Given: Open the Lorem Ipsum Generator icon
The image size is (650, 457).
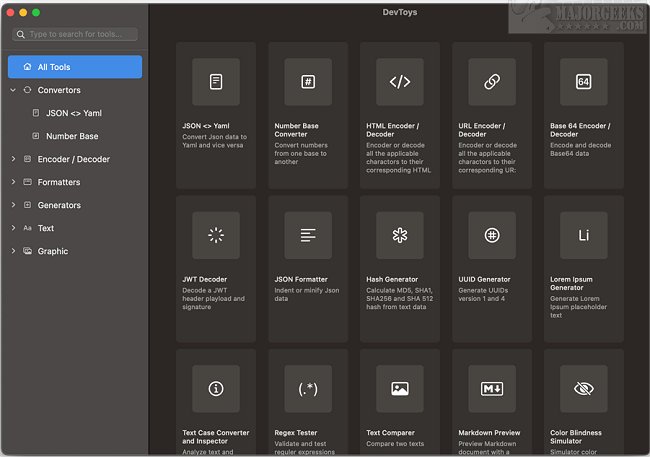Looking at the screenshot, I should pos(584,236).
